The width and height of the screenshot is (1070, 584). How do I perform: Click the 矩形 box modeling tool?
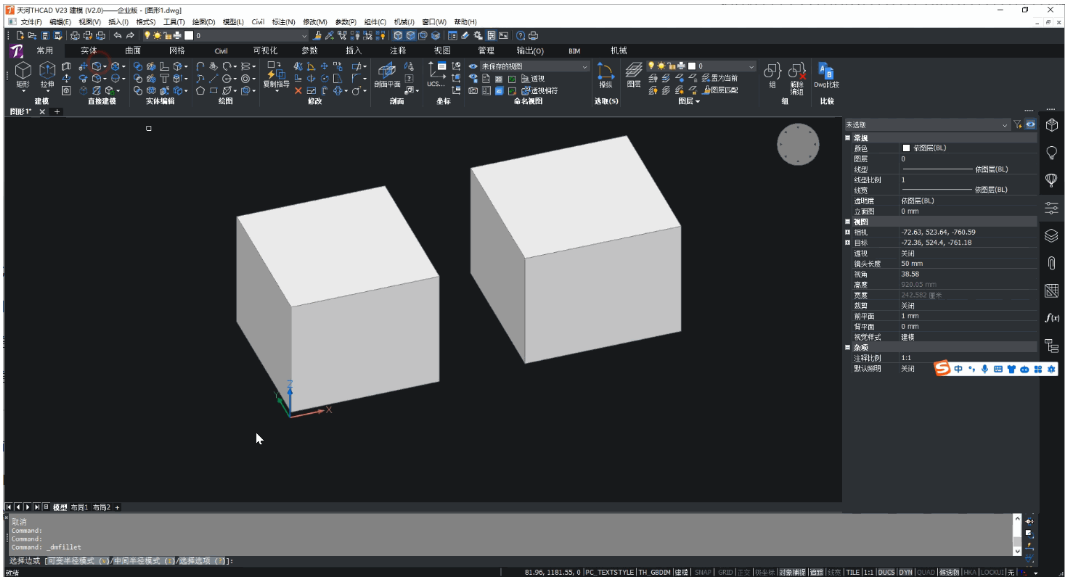23,75
